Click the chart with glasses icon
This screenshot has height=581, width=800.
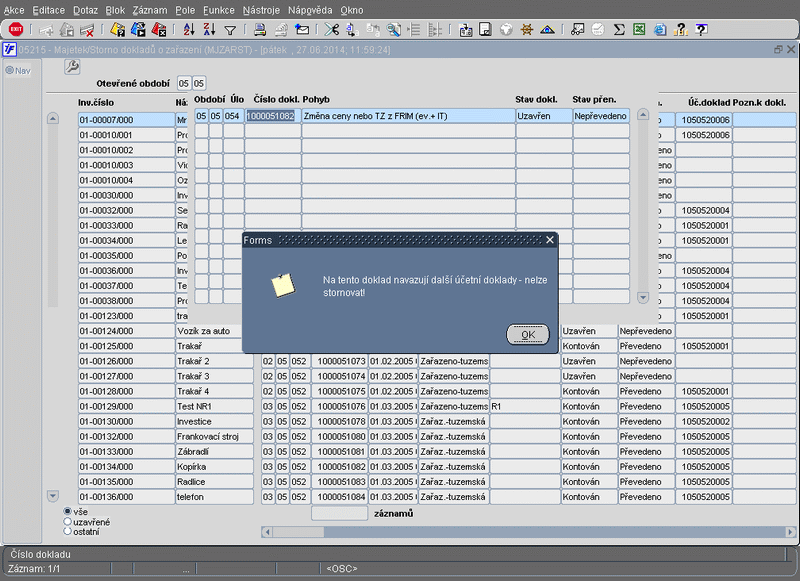click(x=577, y=30)
